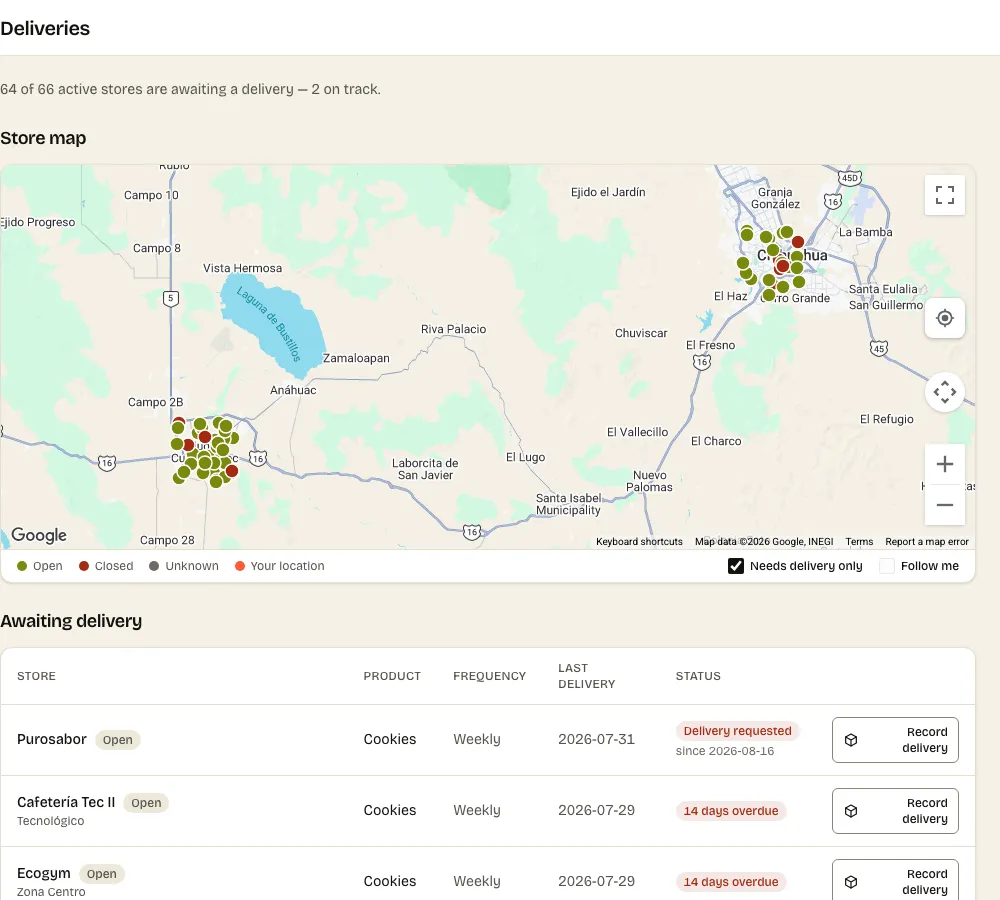Click the STORE column header
The height and width of the screenshot is (900, 1000).
[x=36, y=676]
